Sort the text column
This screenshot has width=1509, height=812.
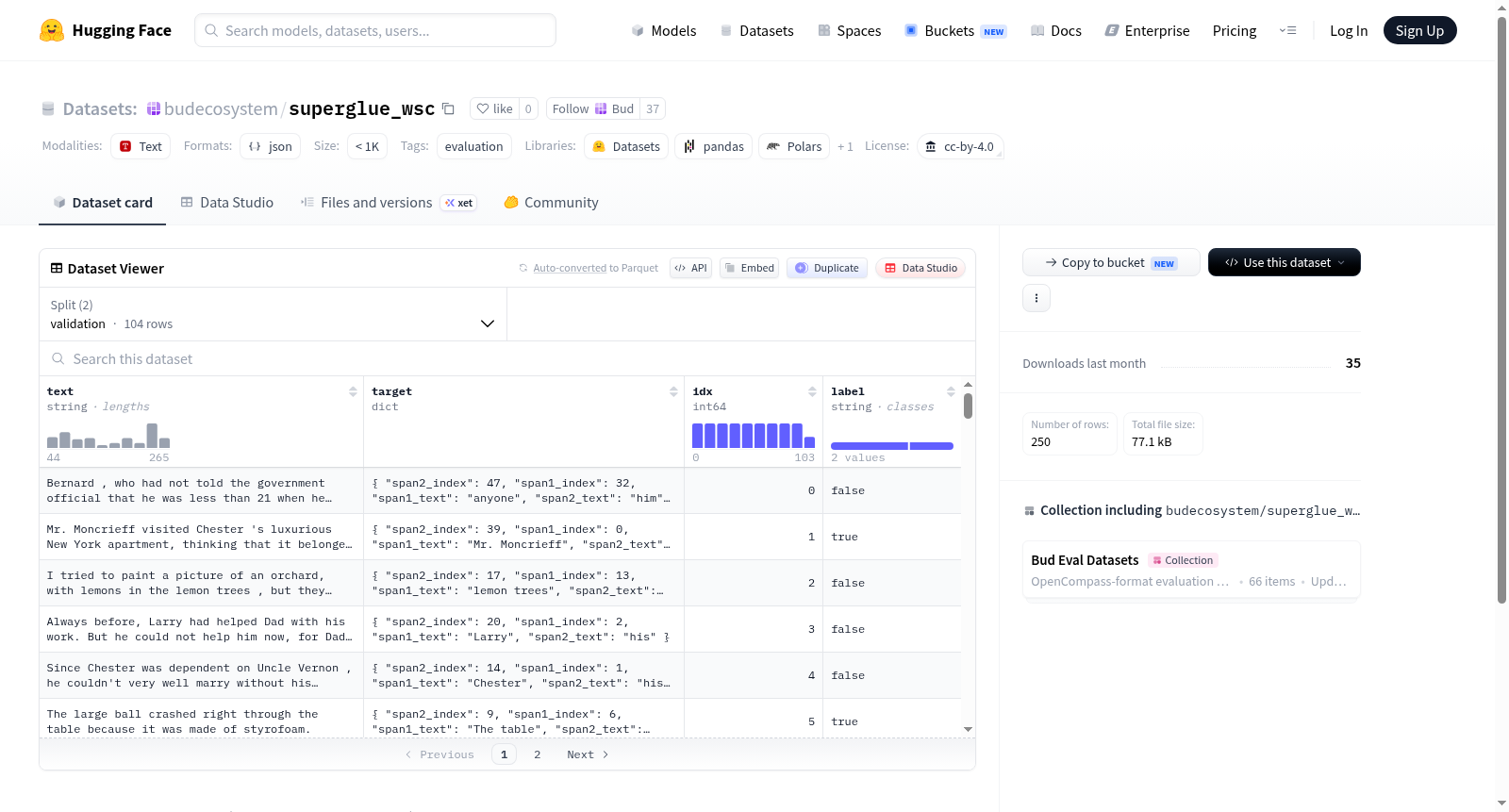[x=353, y=391]
